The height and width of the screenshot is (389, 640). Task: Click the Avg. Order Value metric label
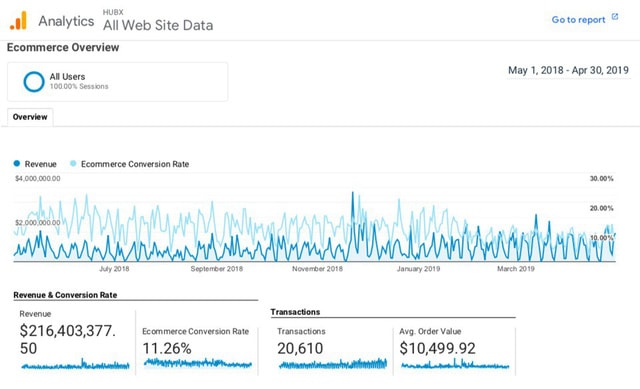pos(430,331)
